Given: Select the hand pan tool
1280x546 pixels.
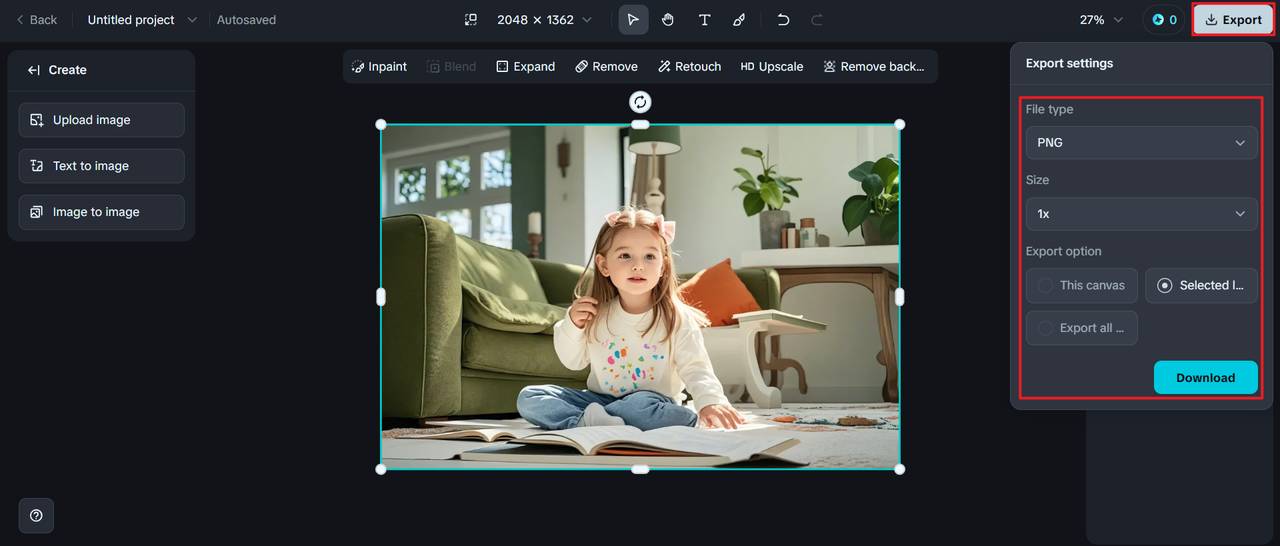Looking at the screenshot, I should pos(668,20).
